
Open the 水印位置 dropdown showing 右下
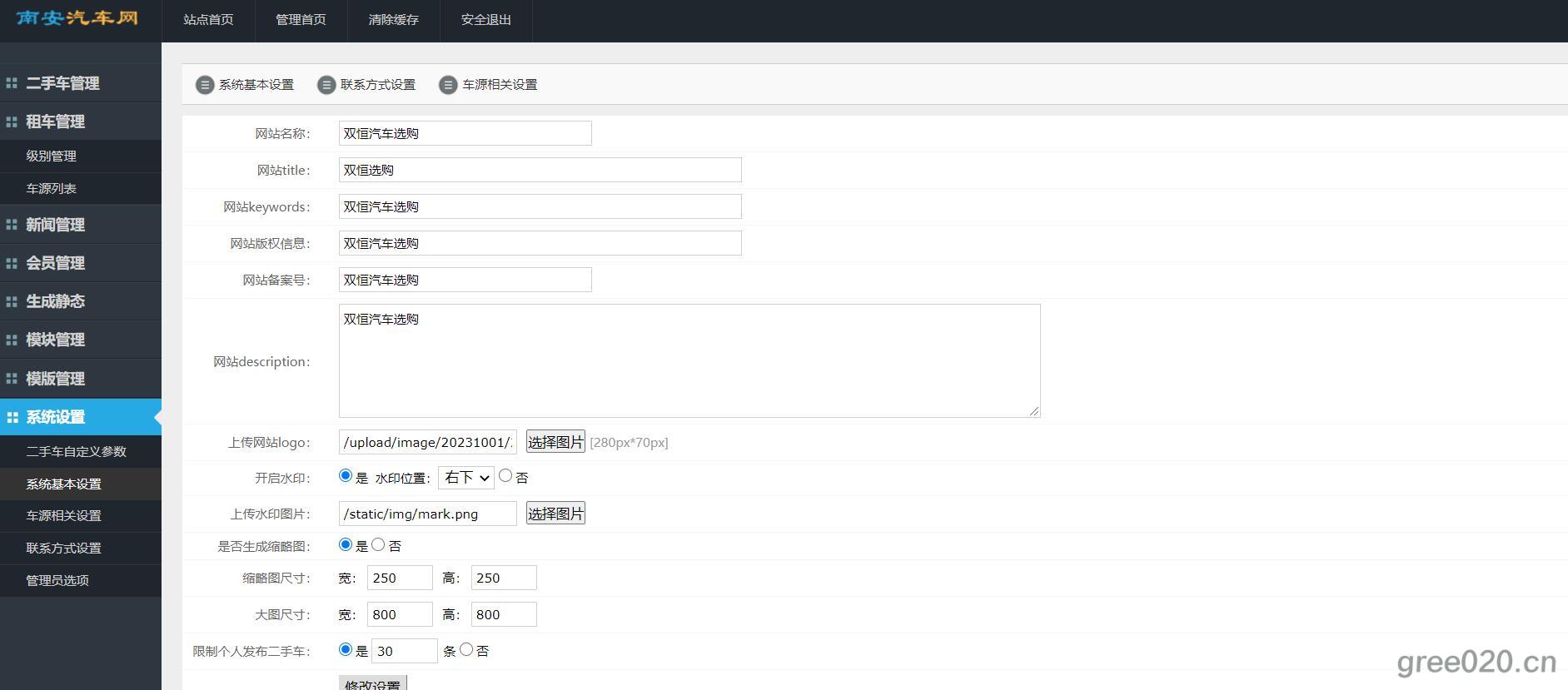465,478
